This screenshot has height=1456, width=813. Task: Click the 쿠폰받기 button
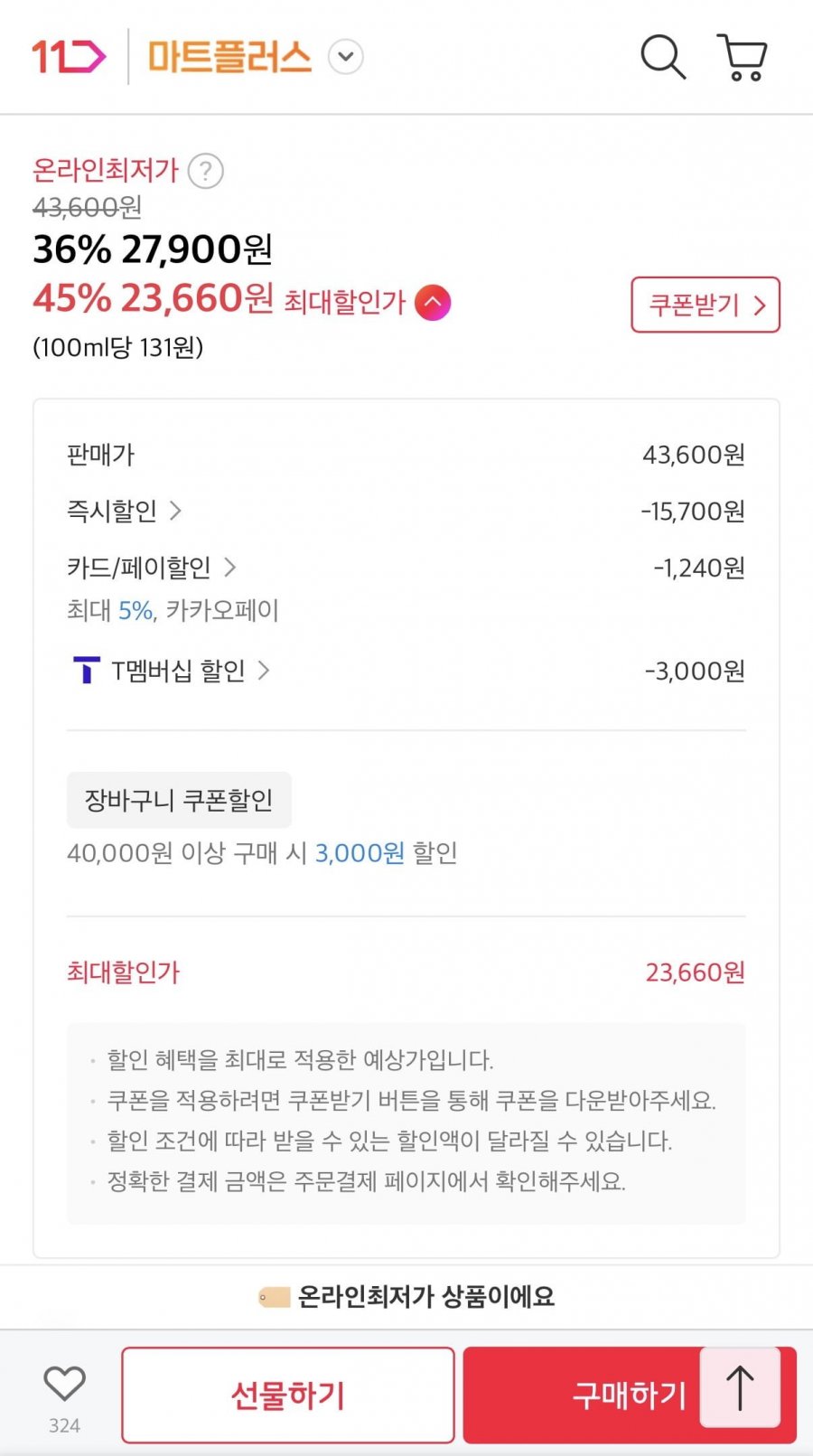coord(705,305)
